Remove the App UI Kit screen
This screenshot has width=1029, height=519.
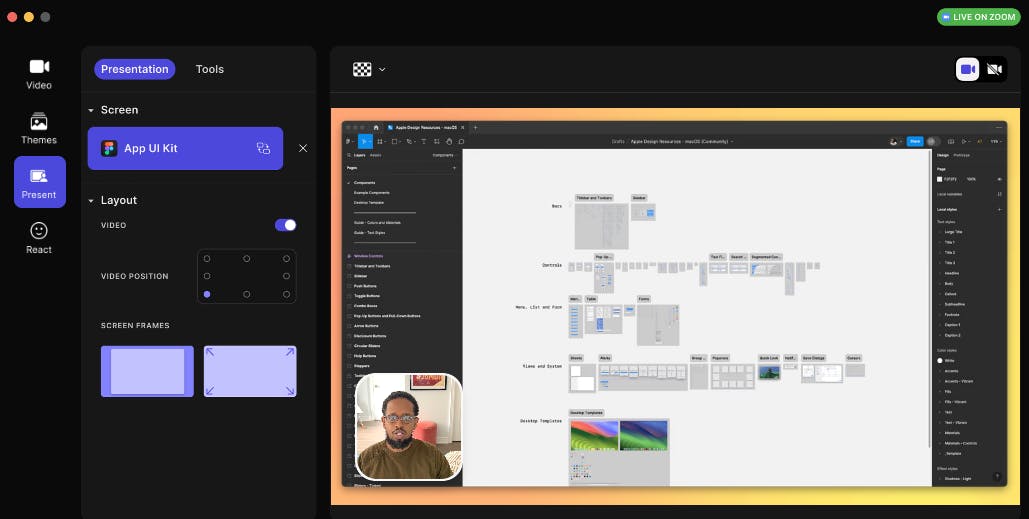[x=303, y=148]
